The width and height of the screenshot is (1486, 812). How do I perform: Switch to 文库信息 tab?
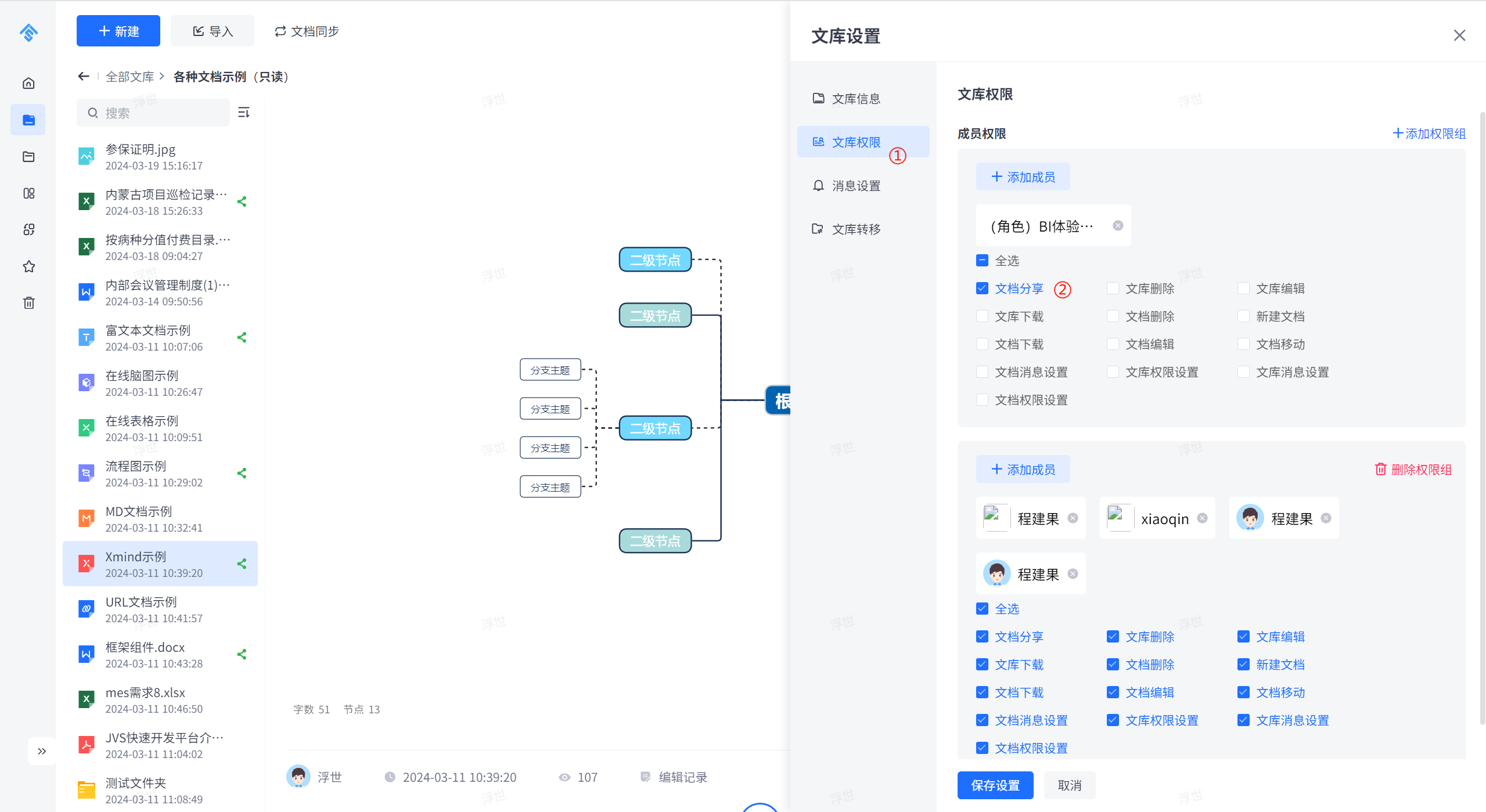[x=863, y=98]
